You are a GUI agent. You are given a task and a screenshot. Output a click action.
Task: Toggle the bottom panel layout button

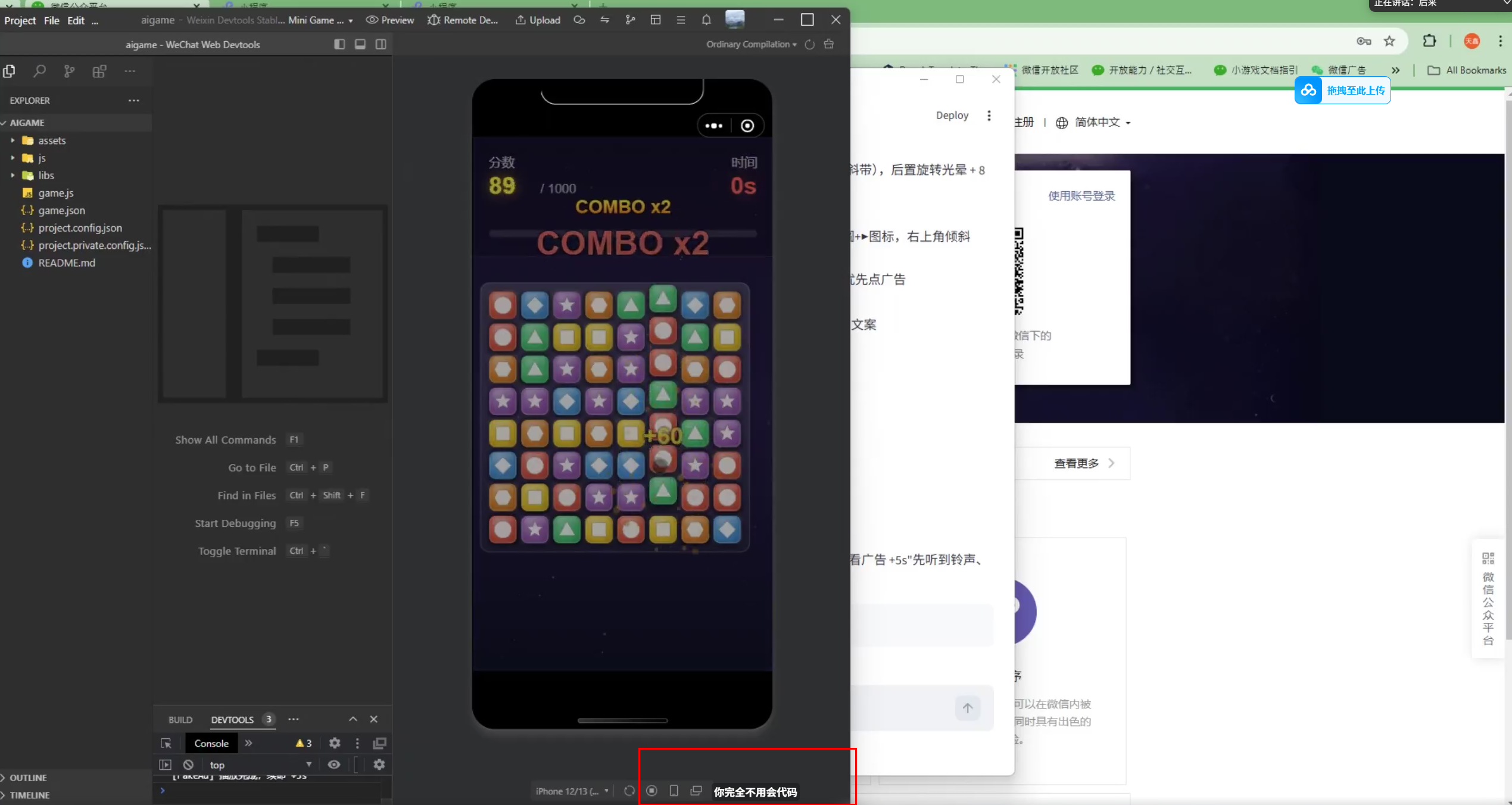(360, 44)
